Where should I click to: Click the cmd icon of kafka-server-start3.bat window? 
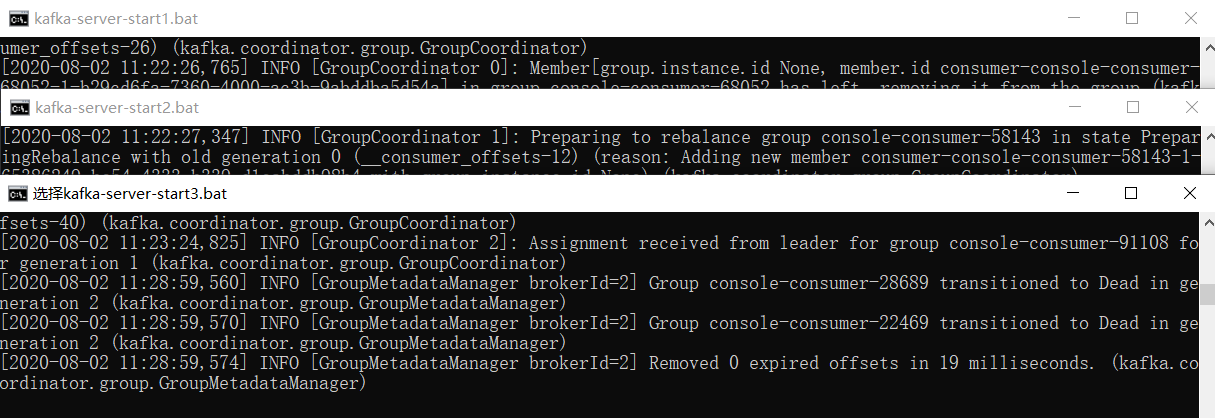click(16, 193)
